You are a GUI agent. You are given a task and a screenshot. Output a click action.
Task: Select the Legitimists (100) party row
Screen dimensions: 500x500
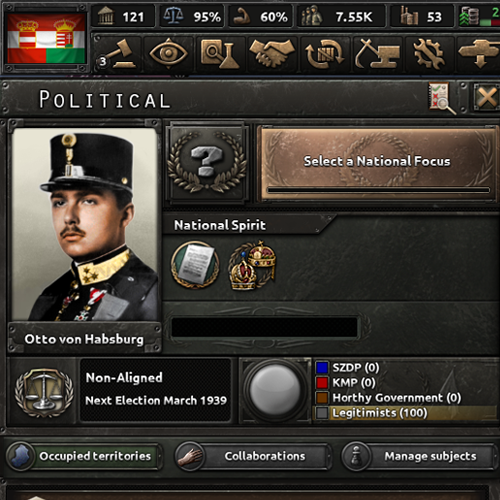click(x=405, y=413)
